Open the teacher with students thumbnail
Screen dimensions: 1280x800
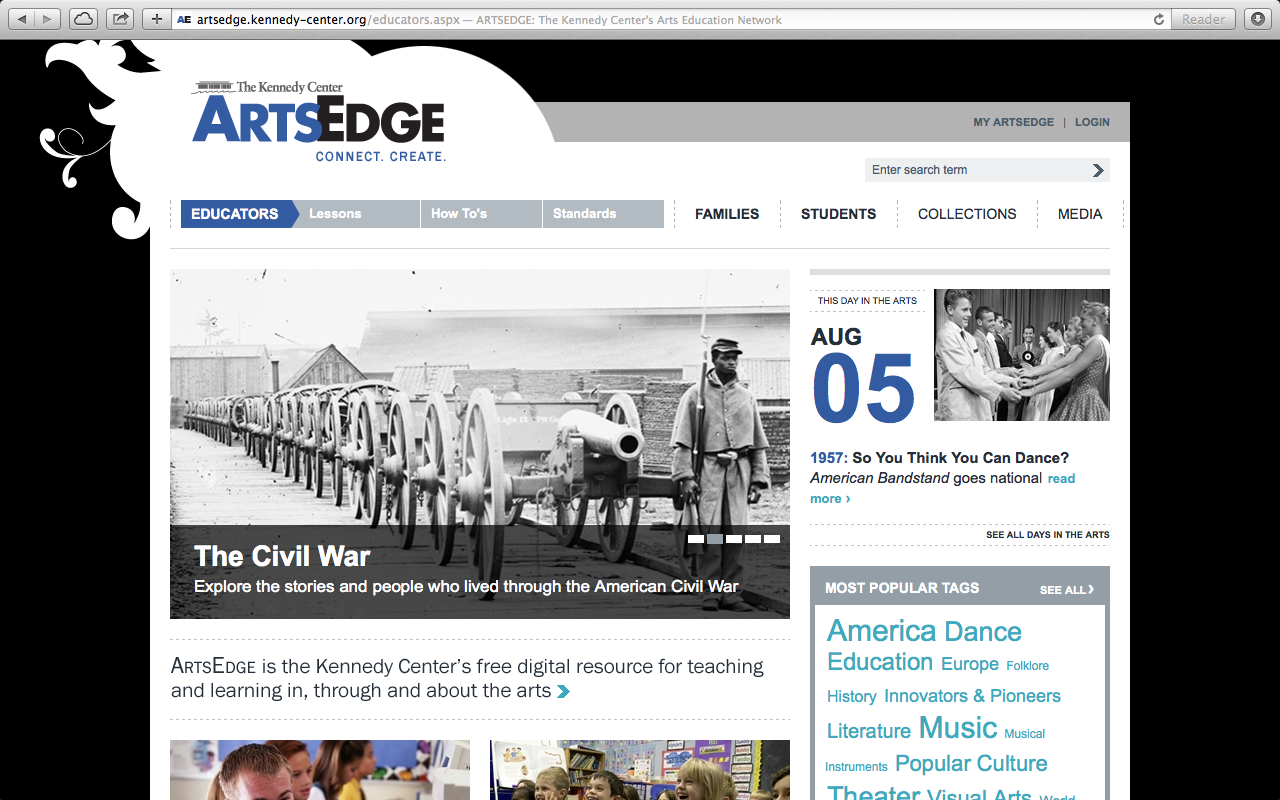click(320, 770)
